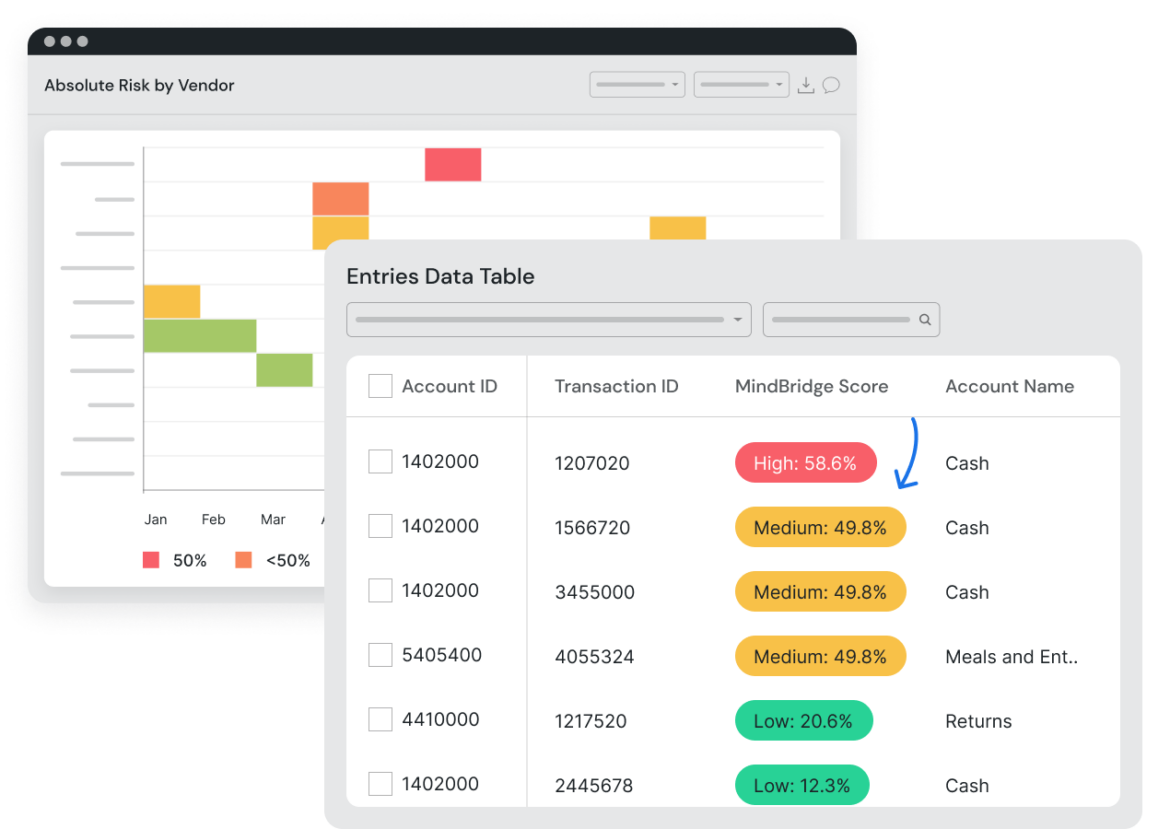Click the magnifier icon in the table search box
1170x829 pixels.
(x=924, y=319)
